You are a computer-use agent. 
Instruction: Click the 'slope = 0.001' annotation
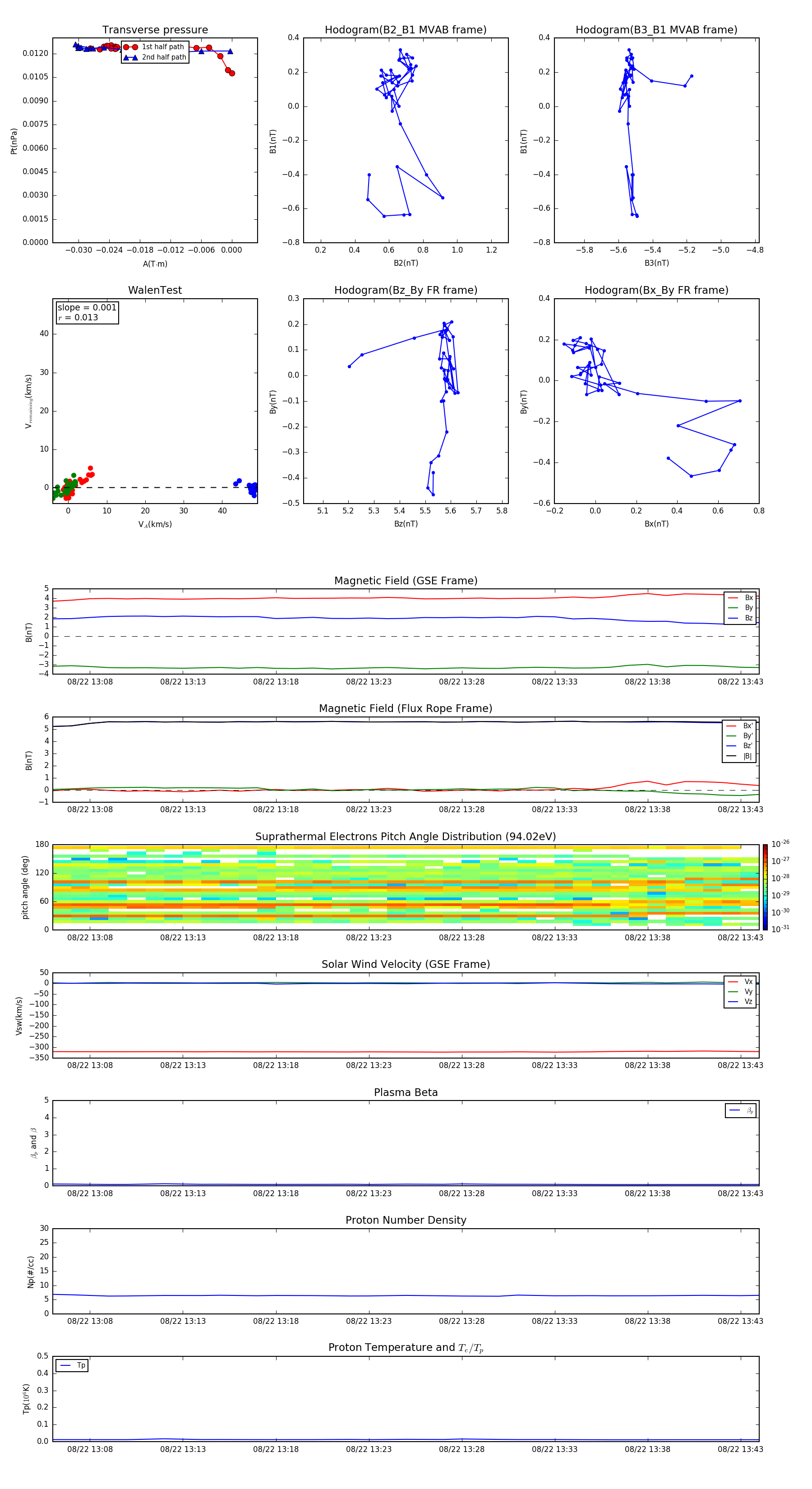[x=87, y=308]
